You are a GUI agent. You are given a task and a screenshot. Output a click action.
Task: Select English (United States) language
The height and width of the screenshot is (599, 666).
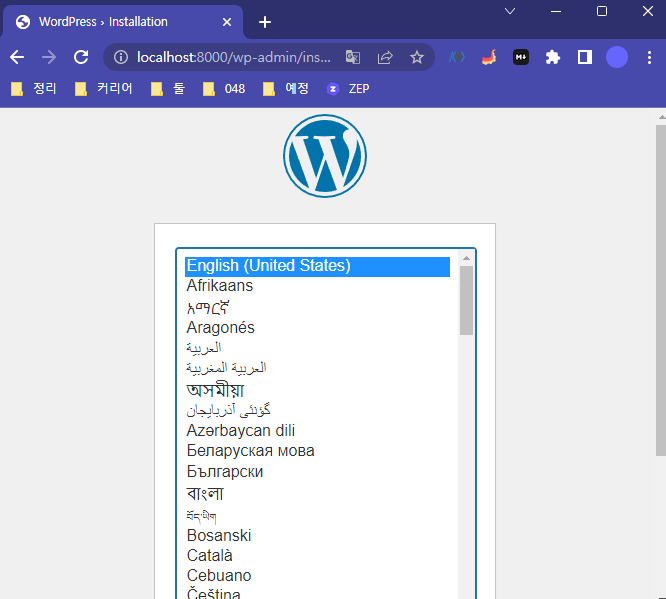(317, 266)
